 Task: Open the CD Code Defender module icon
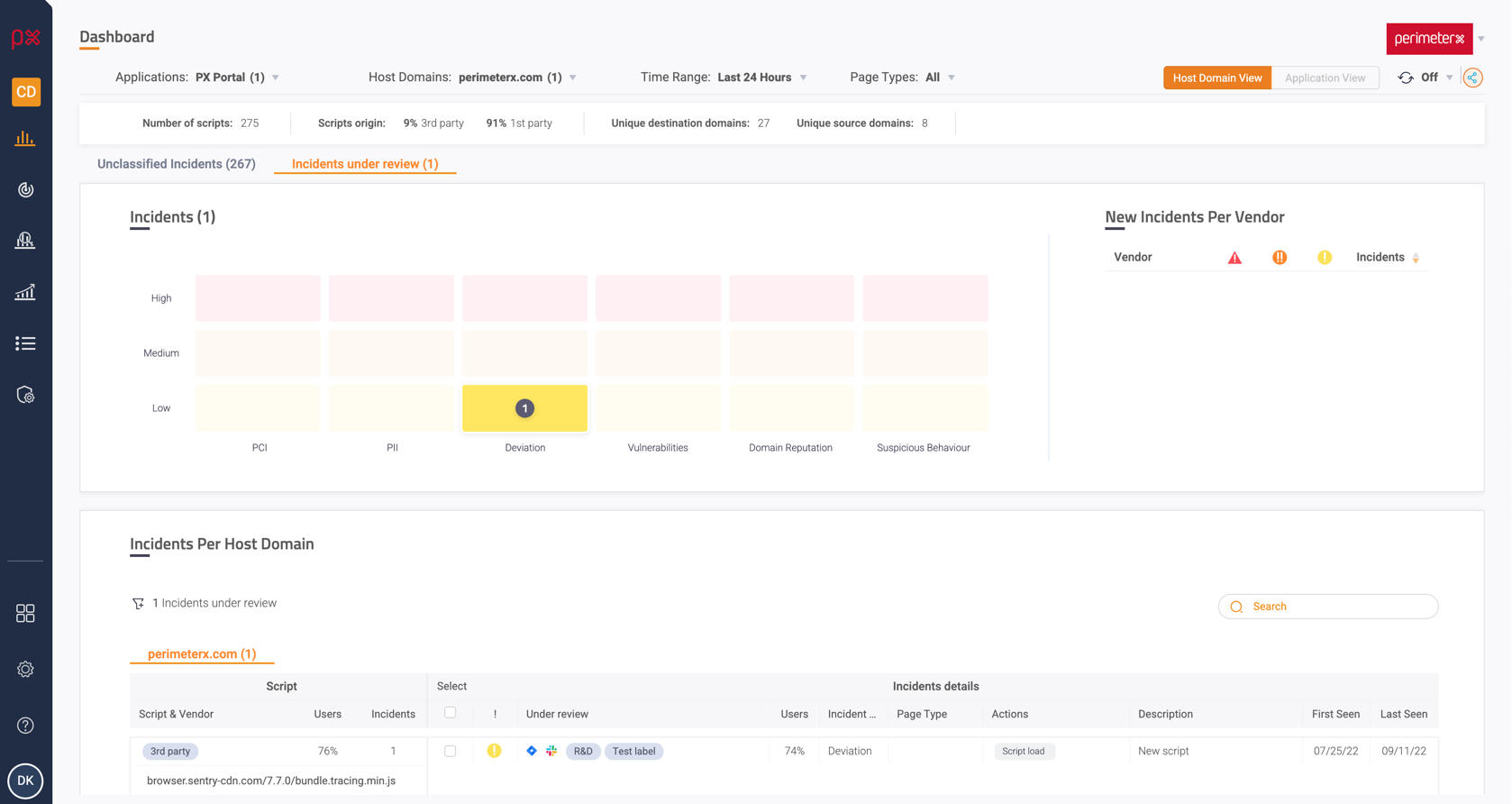point(26,92)
